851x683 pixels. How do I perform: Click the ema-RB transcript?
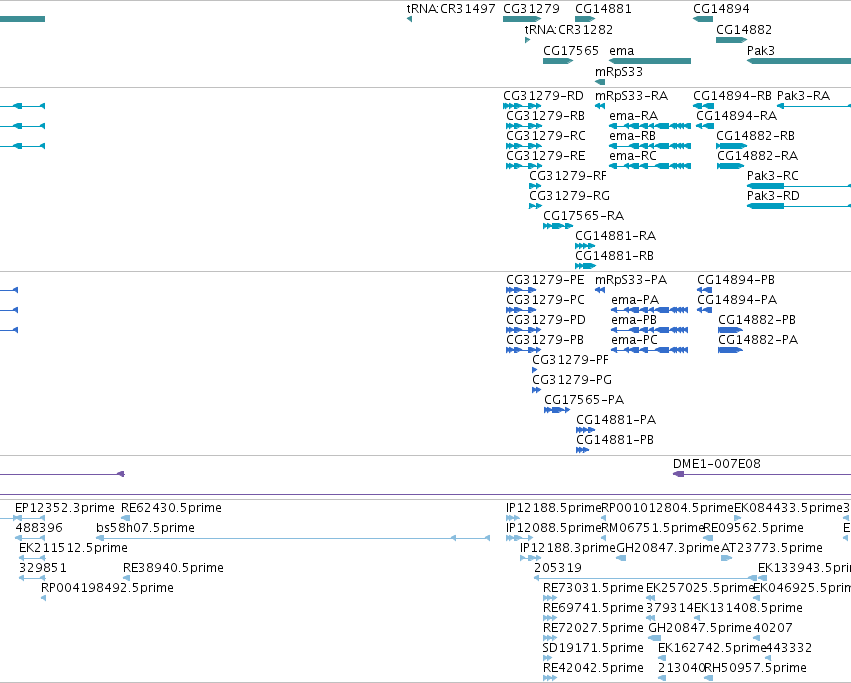pos(650,146)
